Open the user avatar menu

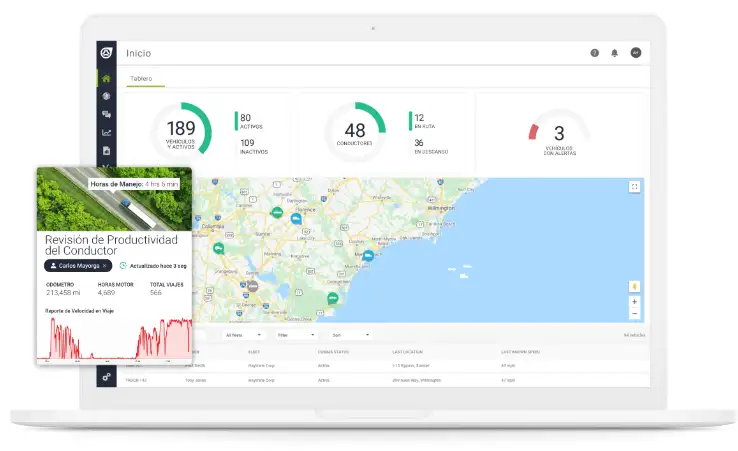(635, 53)
